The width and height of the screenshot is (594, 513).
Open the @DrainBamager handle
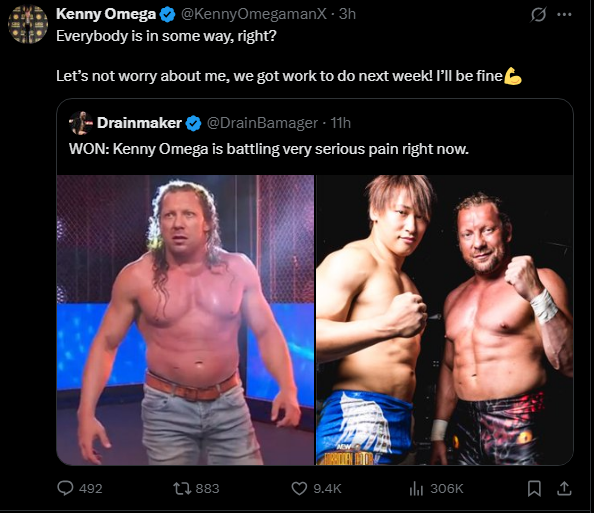262,123
